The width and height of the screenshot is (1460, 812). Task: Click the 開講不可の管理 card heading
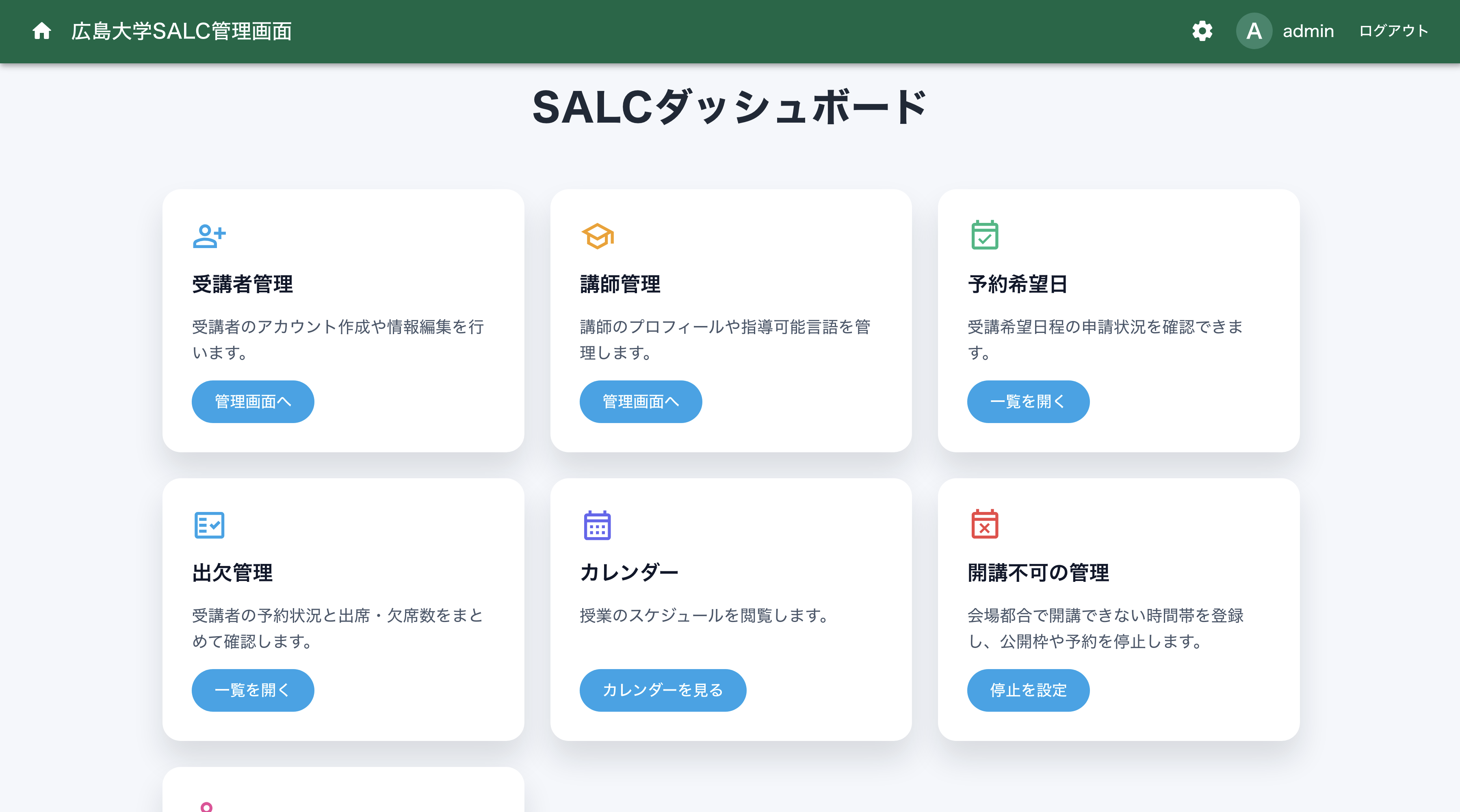(x=1038, y=572)
